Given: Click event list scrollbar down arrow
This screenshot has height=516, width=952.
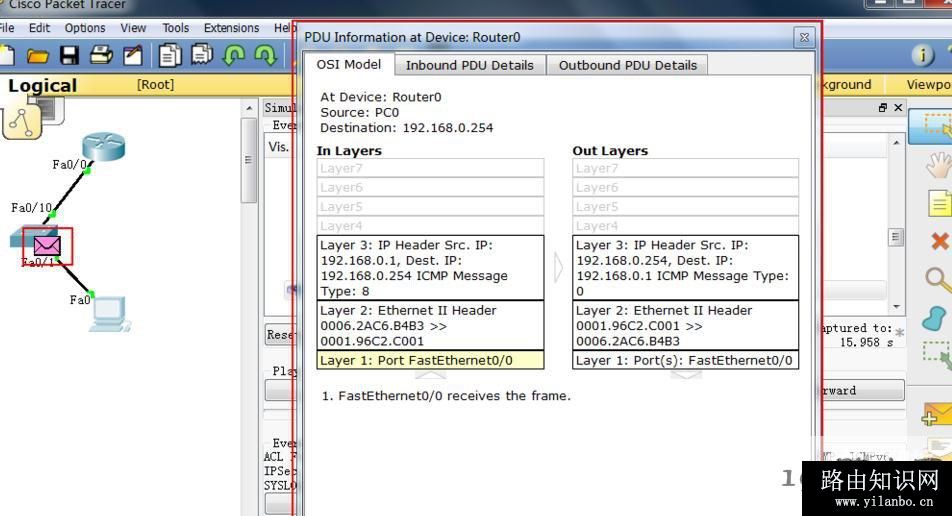Looking at the screenshot, I should [896, 307].
